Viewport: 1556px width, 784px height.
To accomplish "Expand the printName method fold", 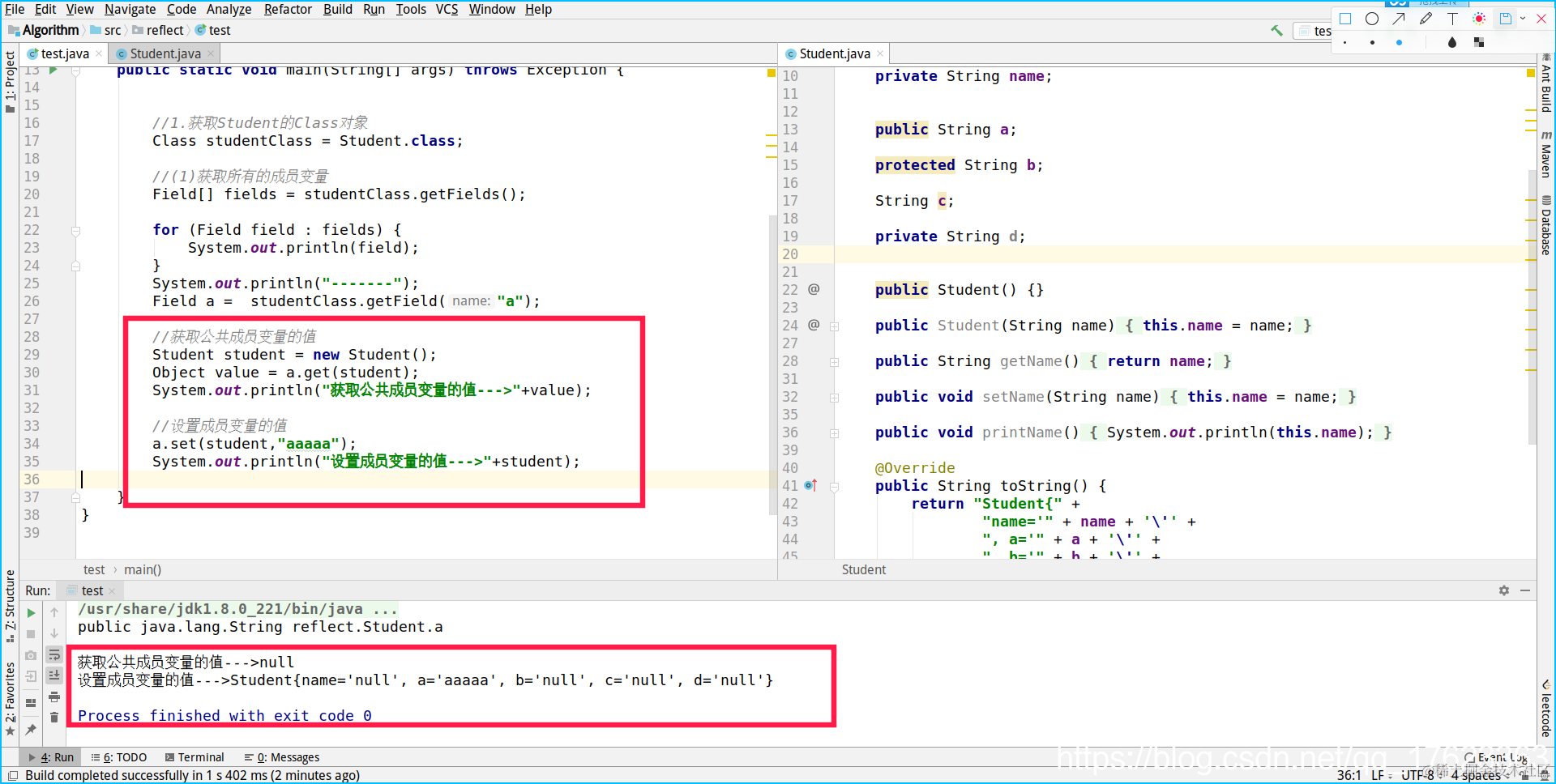I will 834,433.
